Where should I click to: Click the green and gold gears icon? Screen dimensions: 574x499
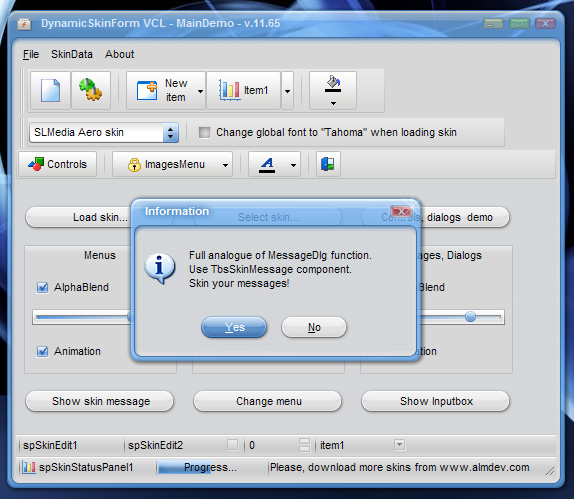[91, 90]
